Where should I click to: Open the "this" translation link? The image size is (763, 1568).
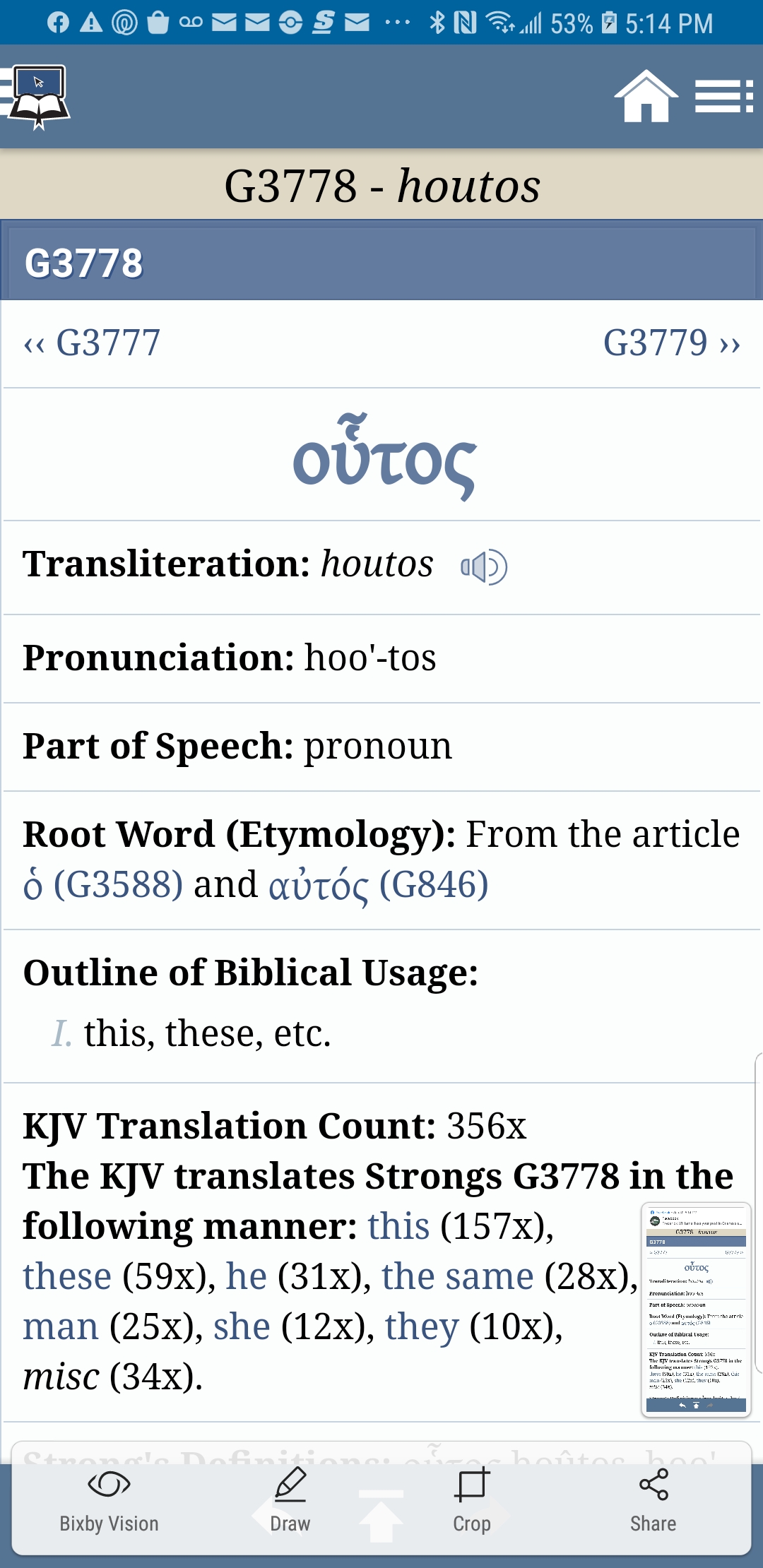point(398,1226)
